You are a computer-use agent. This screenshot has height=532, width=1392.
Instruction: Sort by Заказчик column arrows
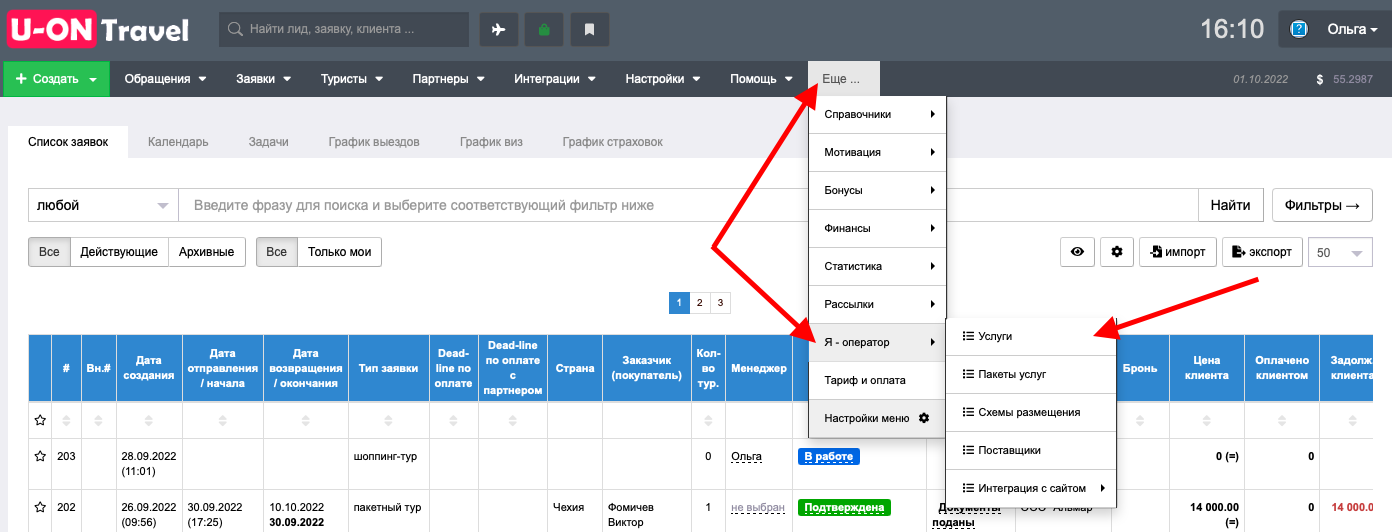[x=647, y=420]
